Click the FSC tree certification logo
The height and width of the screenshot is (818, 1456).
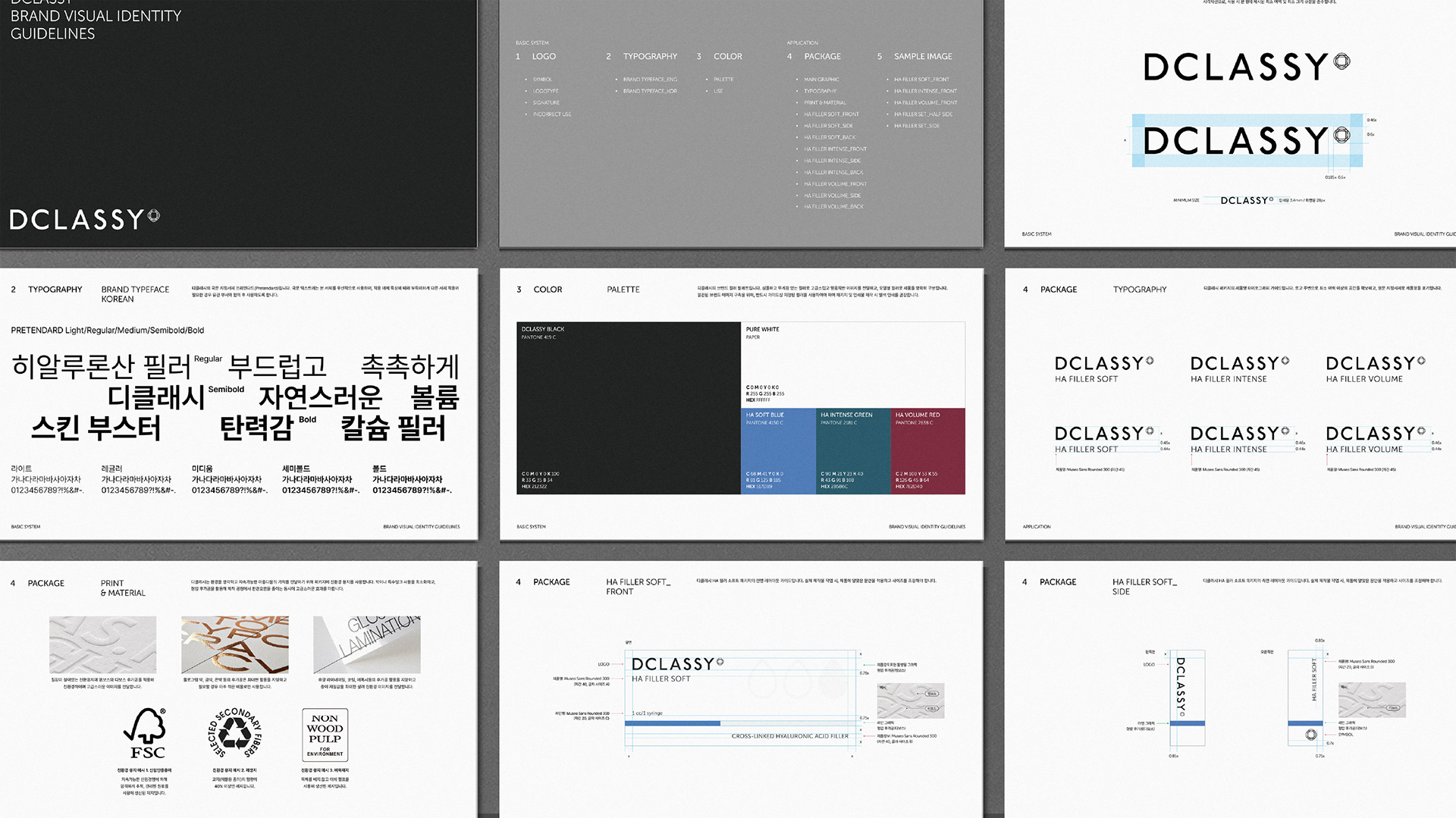coord(145,733)
